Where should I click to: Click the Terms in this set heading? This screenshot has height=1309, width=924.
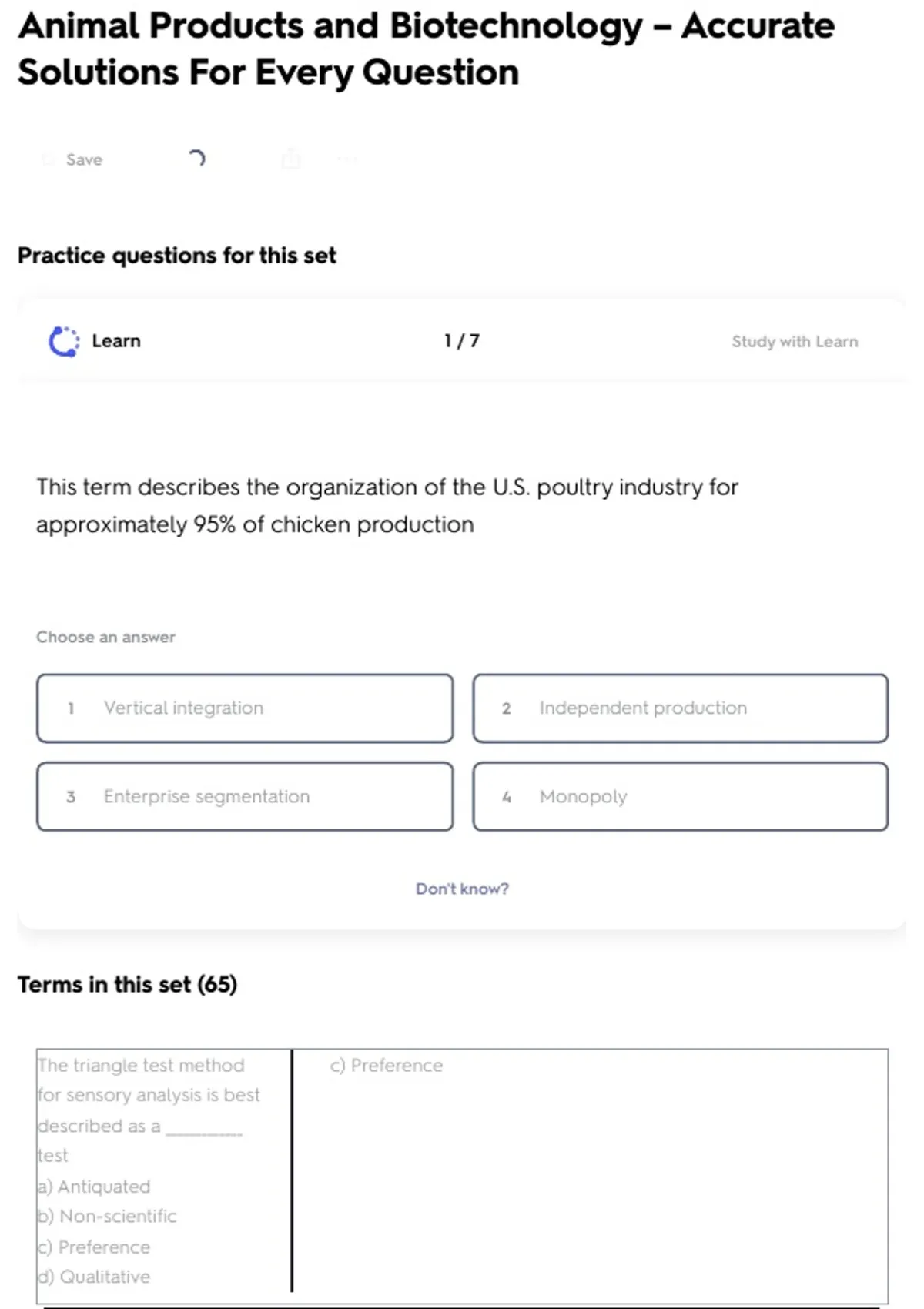pos(128,985)
